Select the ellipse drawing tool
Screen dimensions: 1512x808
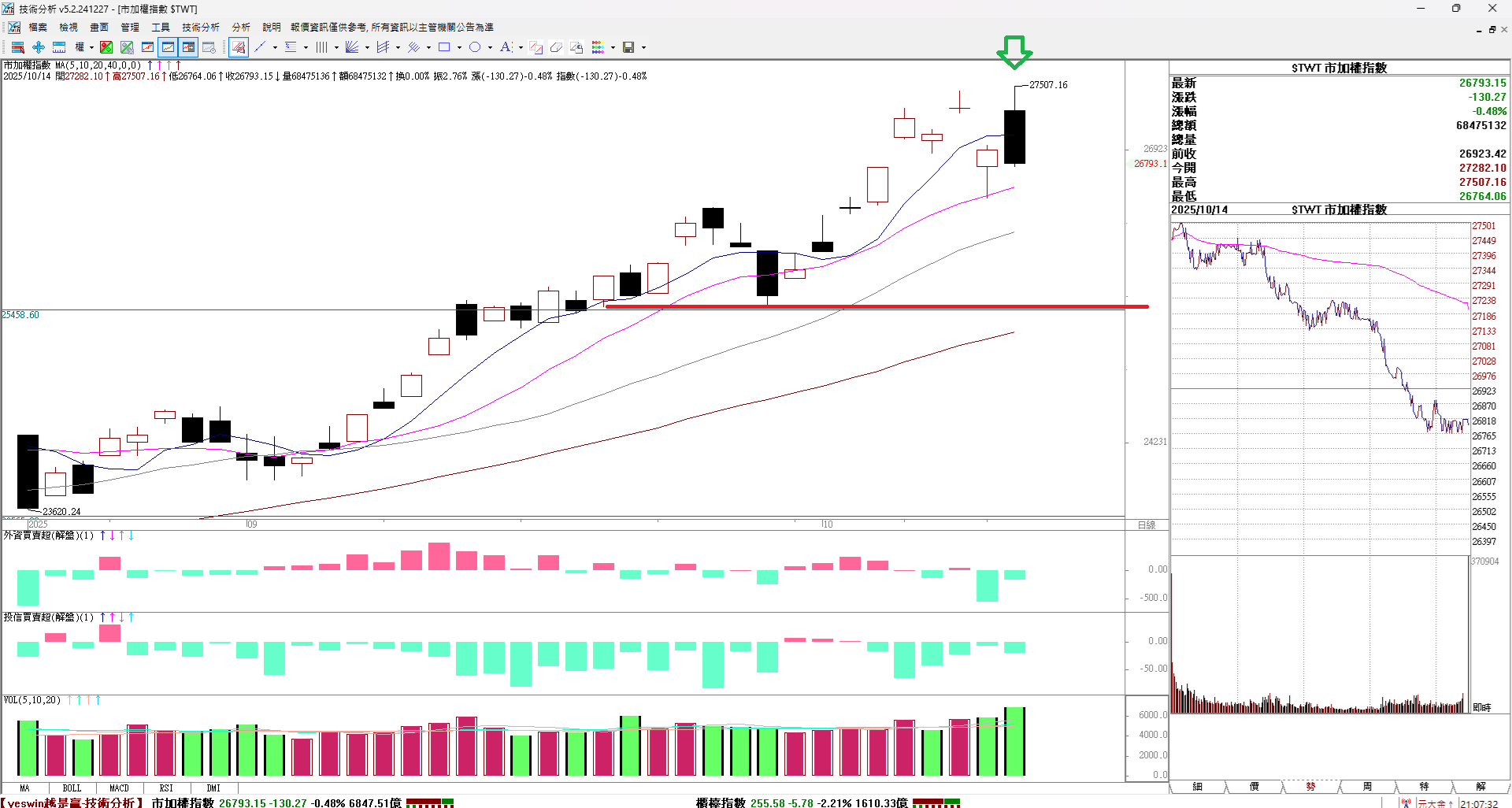coord(475,47)
